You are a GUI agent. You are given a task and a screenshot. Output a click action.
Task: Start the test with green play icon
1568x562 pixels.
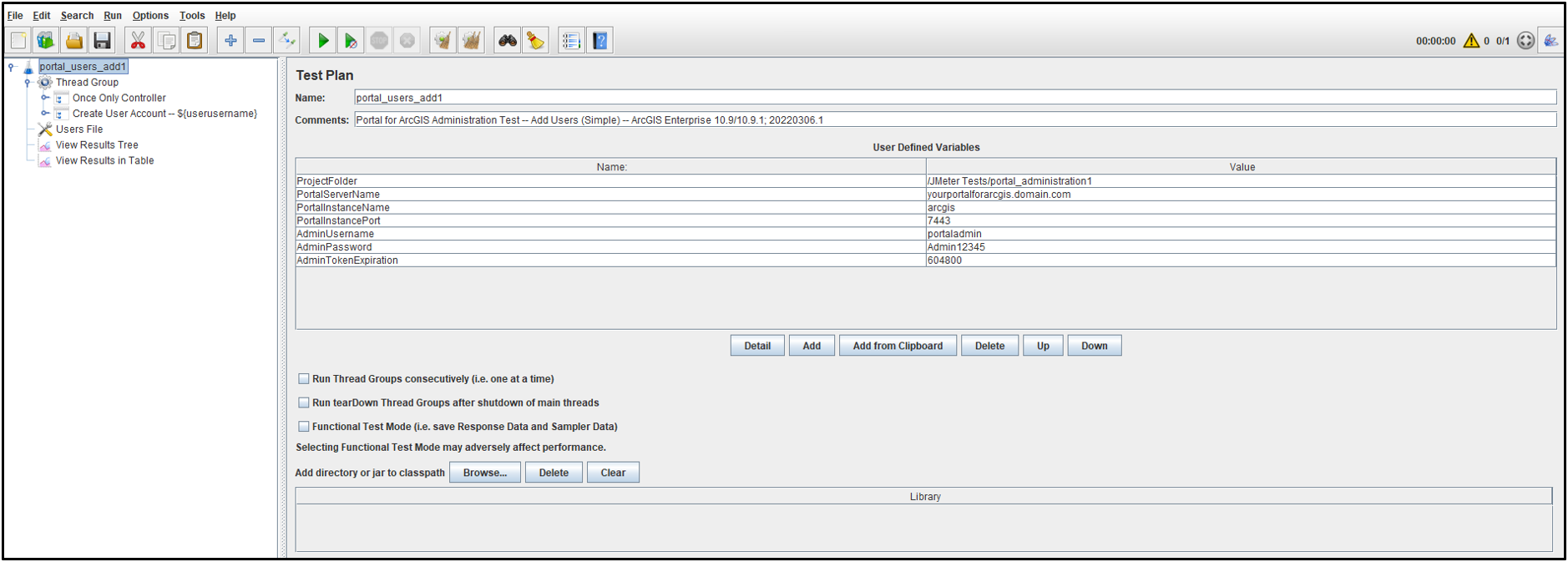coord(323,40)
